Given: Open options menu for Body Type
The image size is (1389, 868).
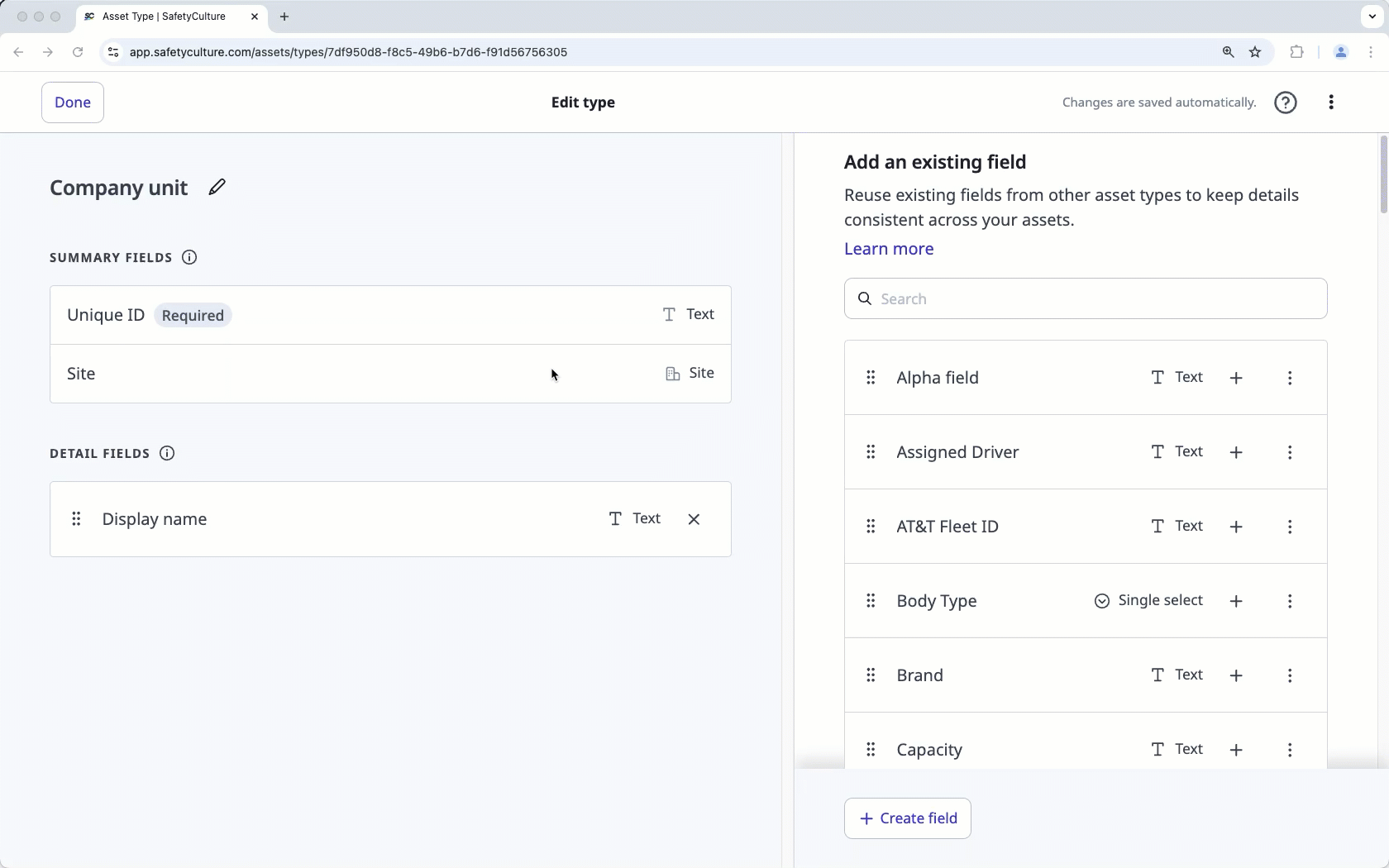Looking at the screenshot, I should tap(1290, 601).
